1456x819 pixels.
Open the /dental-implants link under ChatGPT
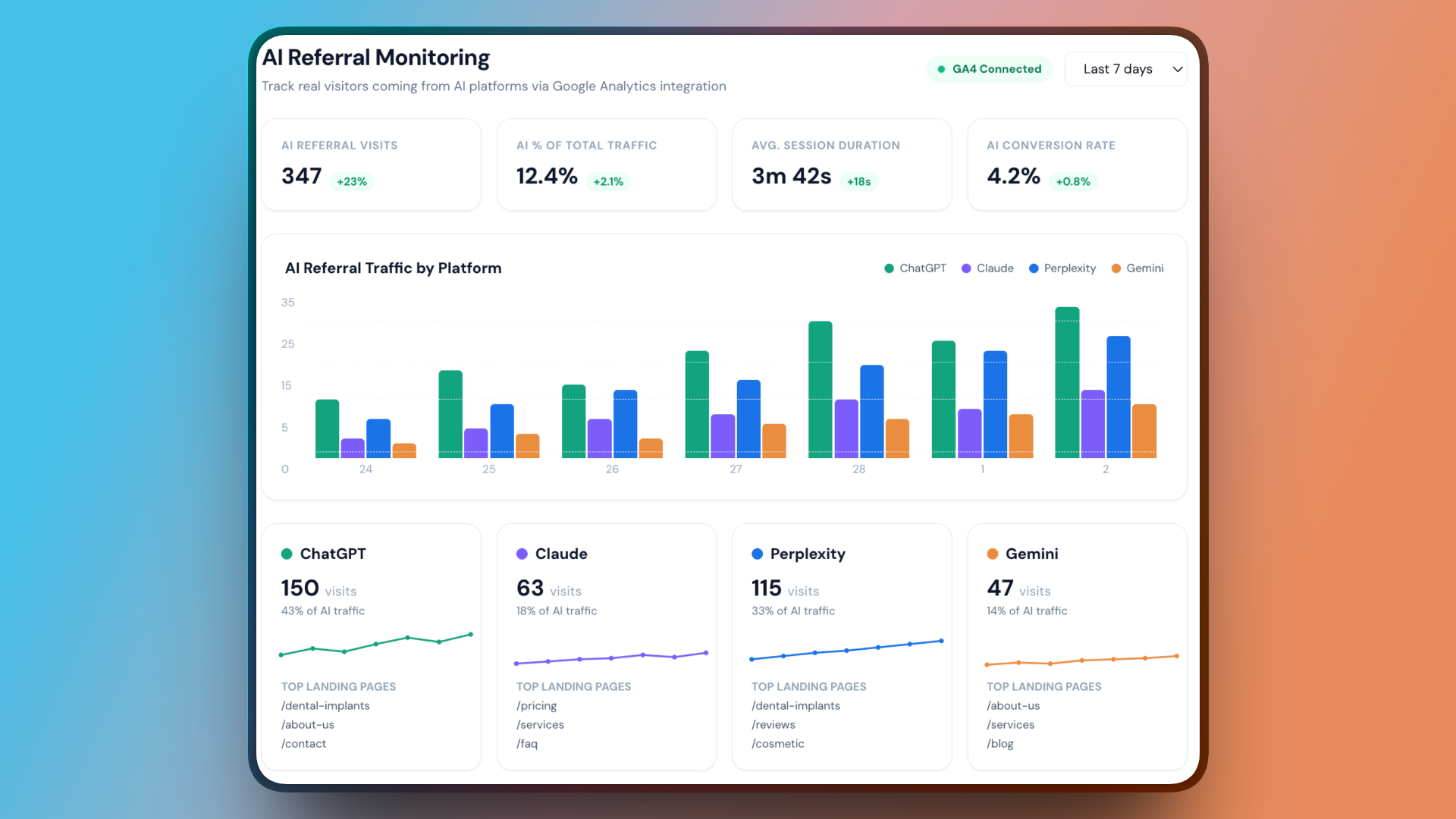point(325,706)
